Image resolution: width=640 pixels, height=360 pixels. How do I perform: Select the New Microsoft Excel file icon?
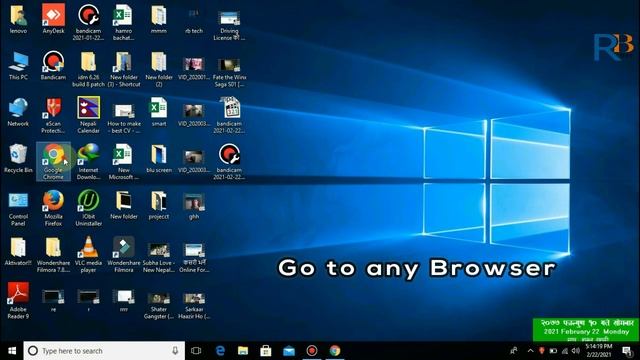coord(124,162)
